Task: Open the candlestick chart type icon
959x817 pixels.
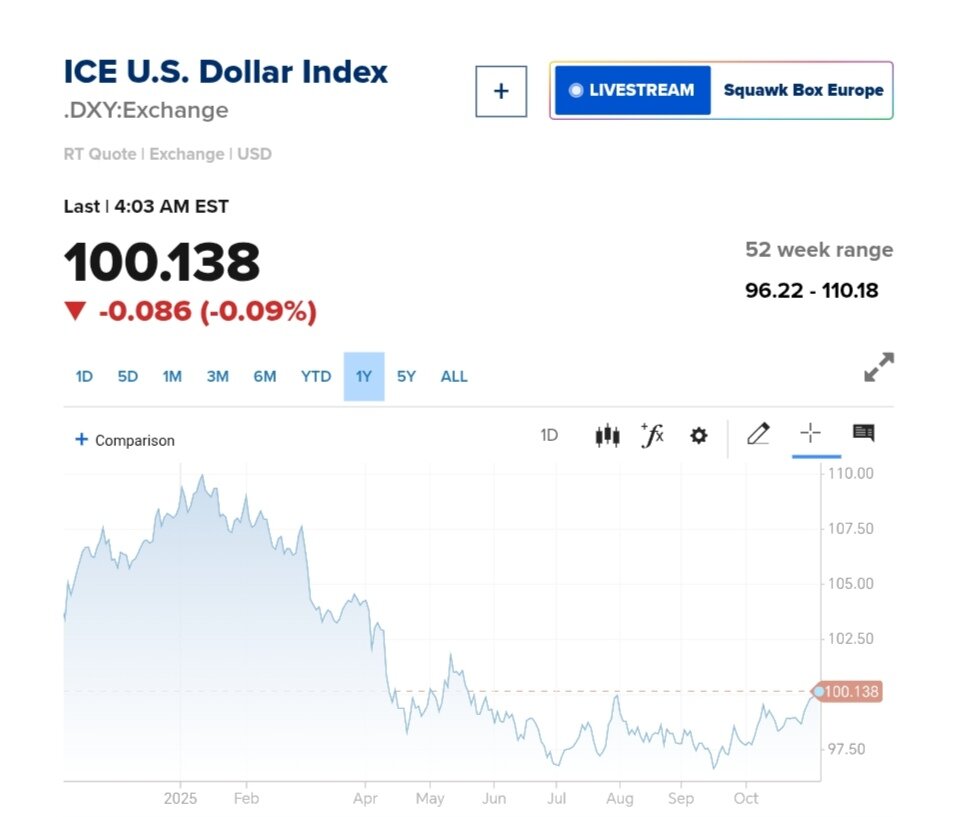Action: coord(607,435)
